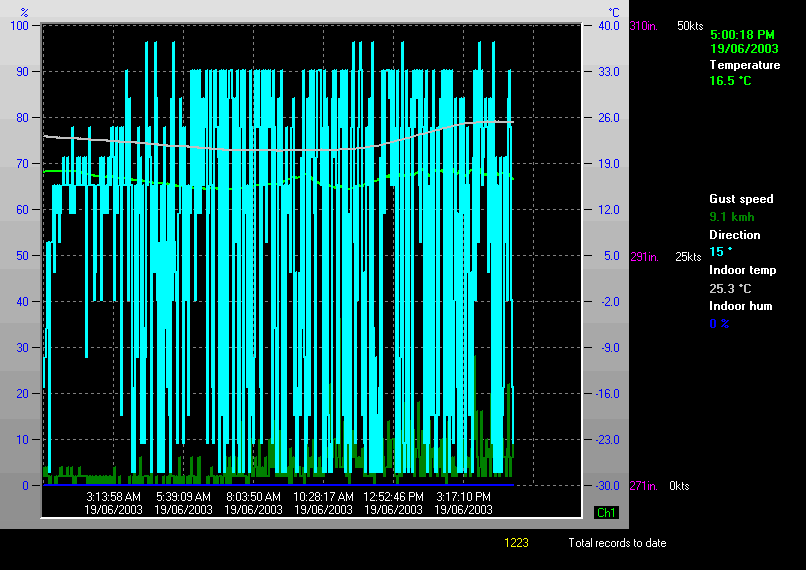806x570 pixels.
Task: Select the 9.1 kmh gust value
Action: (x=732, y=216)
